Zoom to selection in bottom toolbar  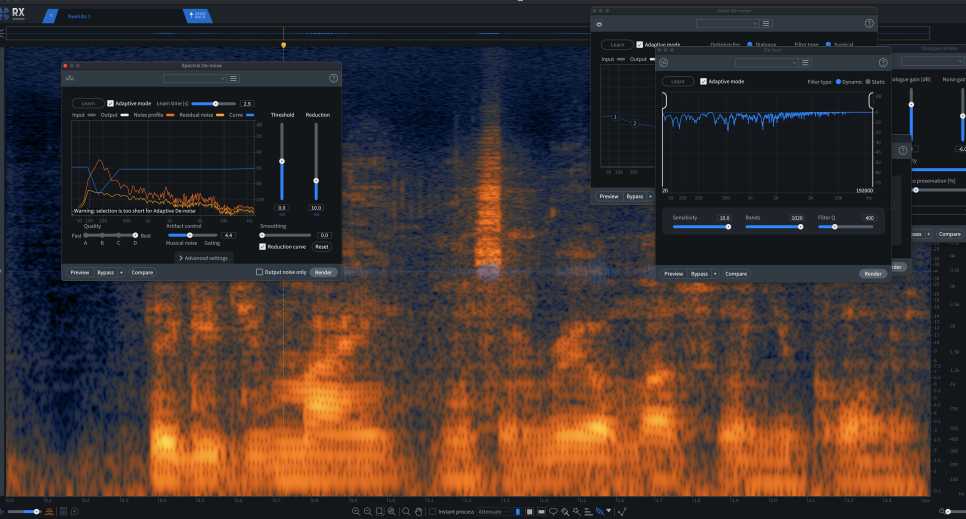point(380,512)
